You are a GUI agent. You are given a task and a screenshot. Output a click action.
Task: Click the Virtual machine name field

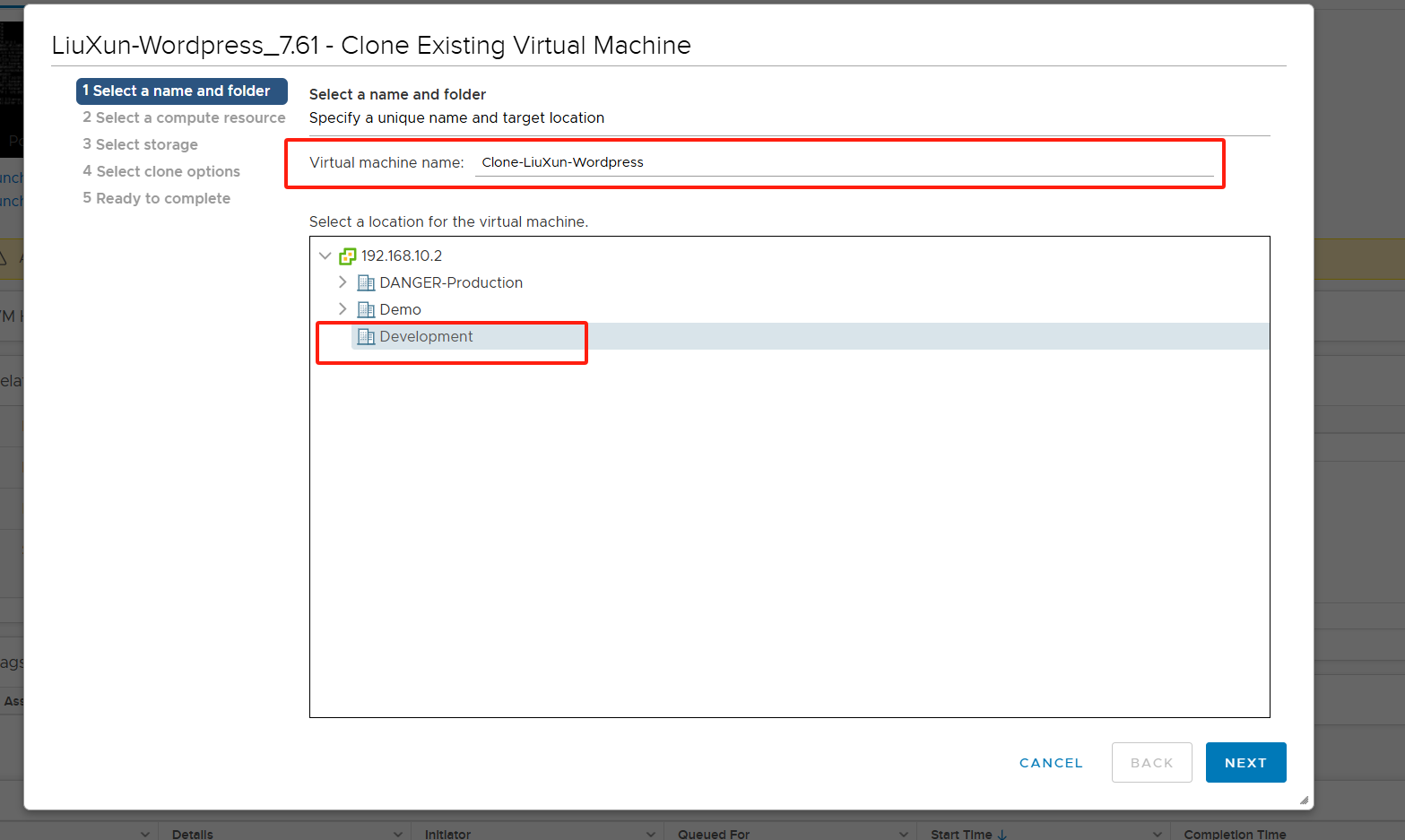click(x=844, y=162)
